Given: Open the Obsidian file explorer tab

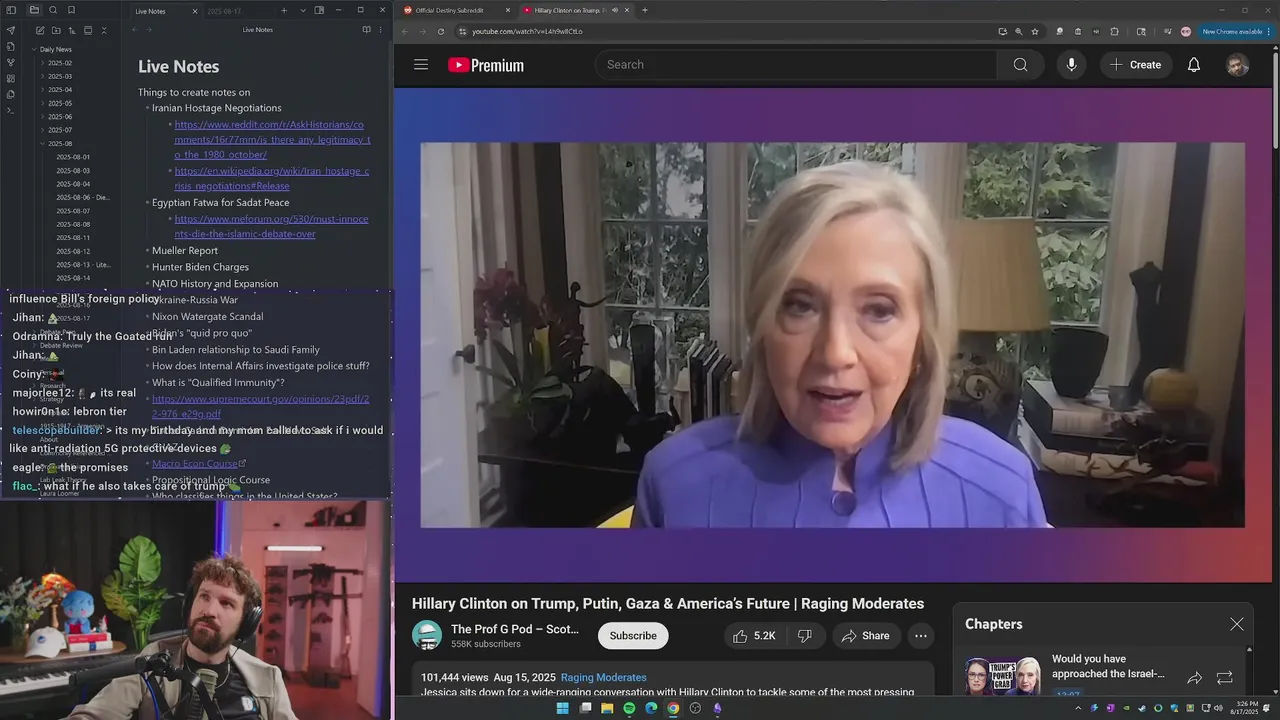Looking at the screenshot, I should (34, 10).
